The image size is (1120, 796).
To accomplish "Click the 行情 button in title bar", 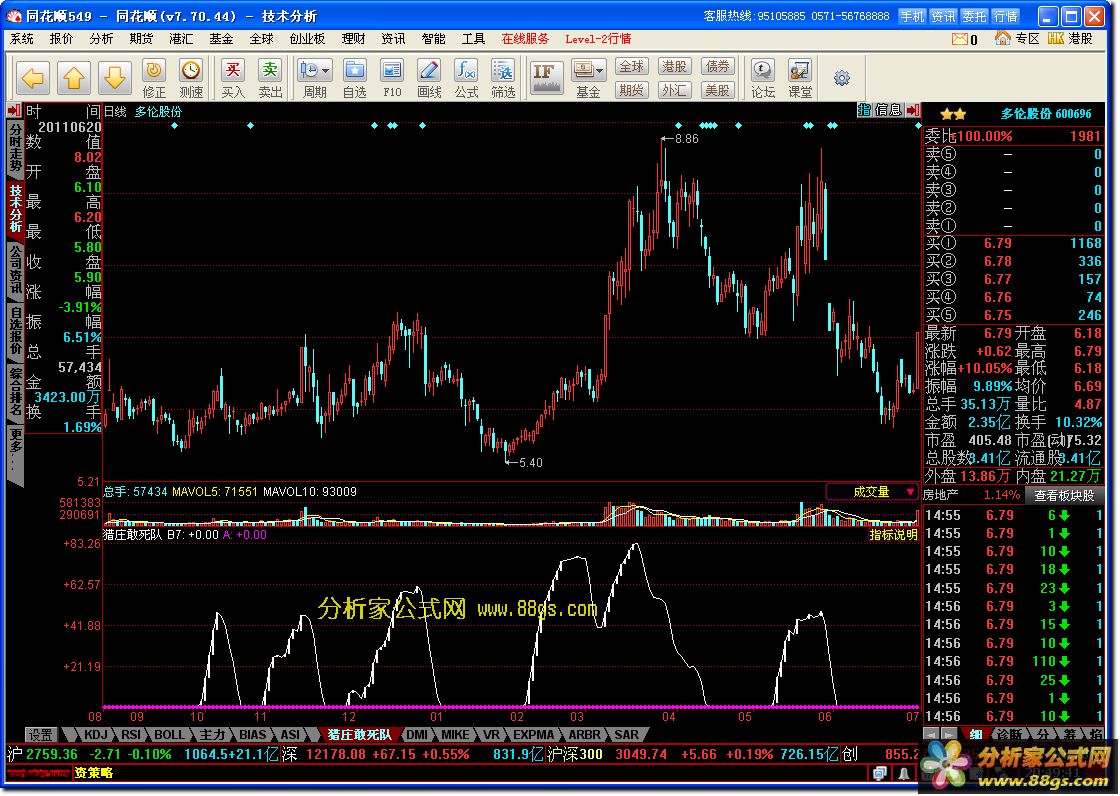I will tap(1006, 16).
